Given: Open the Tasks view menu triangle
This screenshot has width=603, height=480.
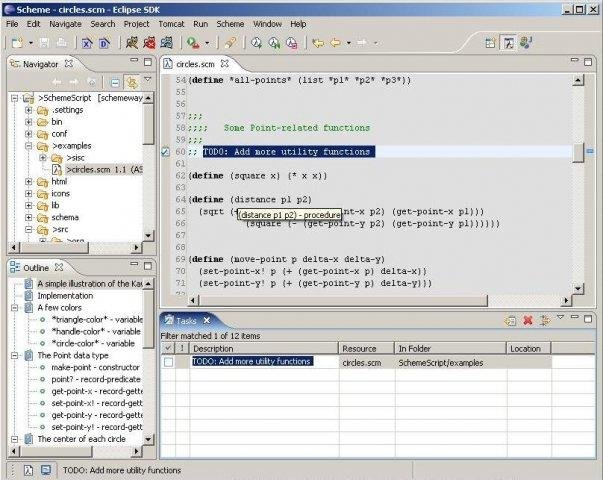Looking at the screenshot, I should coord(560,317).
